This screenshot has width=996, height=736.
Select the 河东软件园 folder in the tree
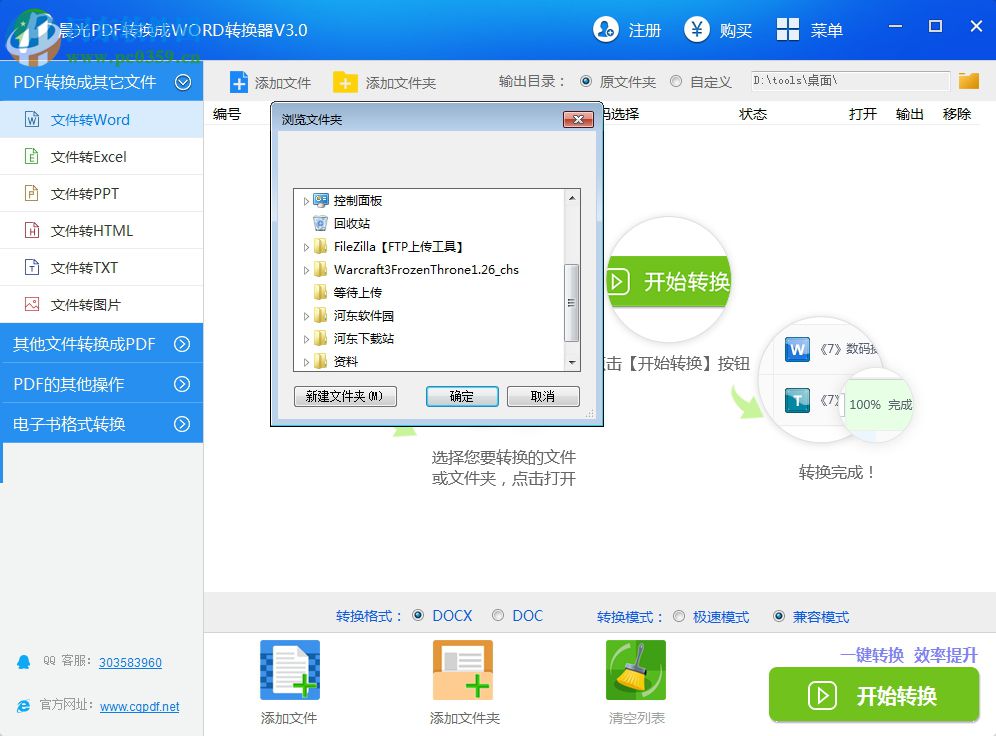[x=363, y=315]
